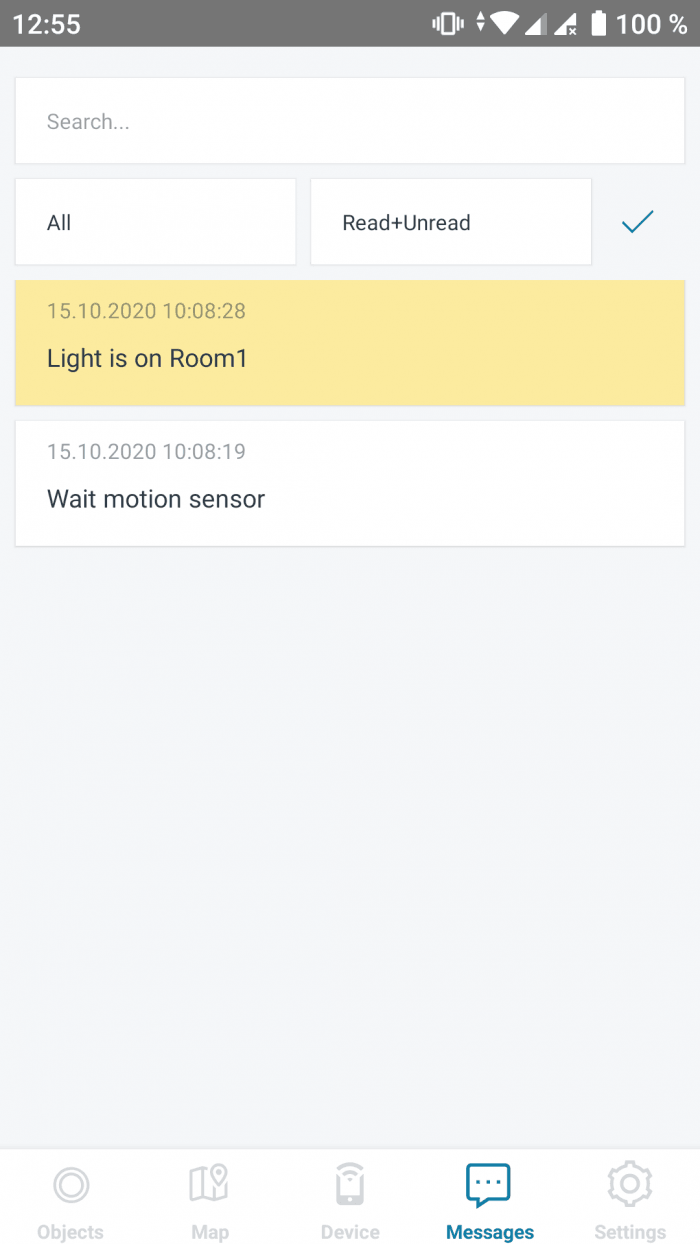Select the Messages speech bubble icon
The height and width of the screenshot is (1244, 700).
489,1185
